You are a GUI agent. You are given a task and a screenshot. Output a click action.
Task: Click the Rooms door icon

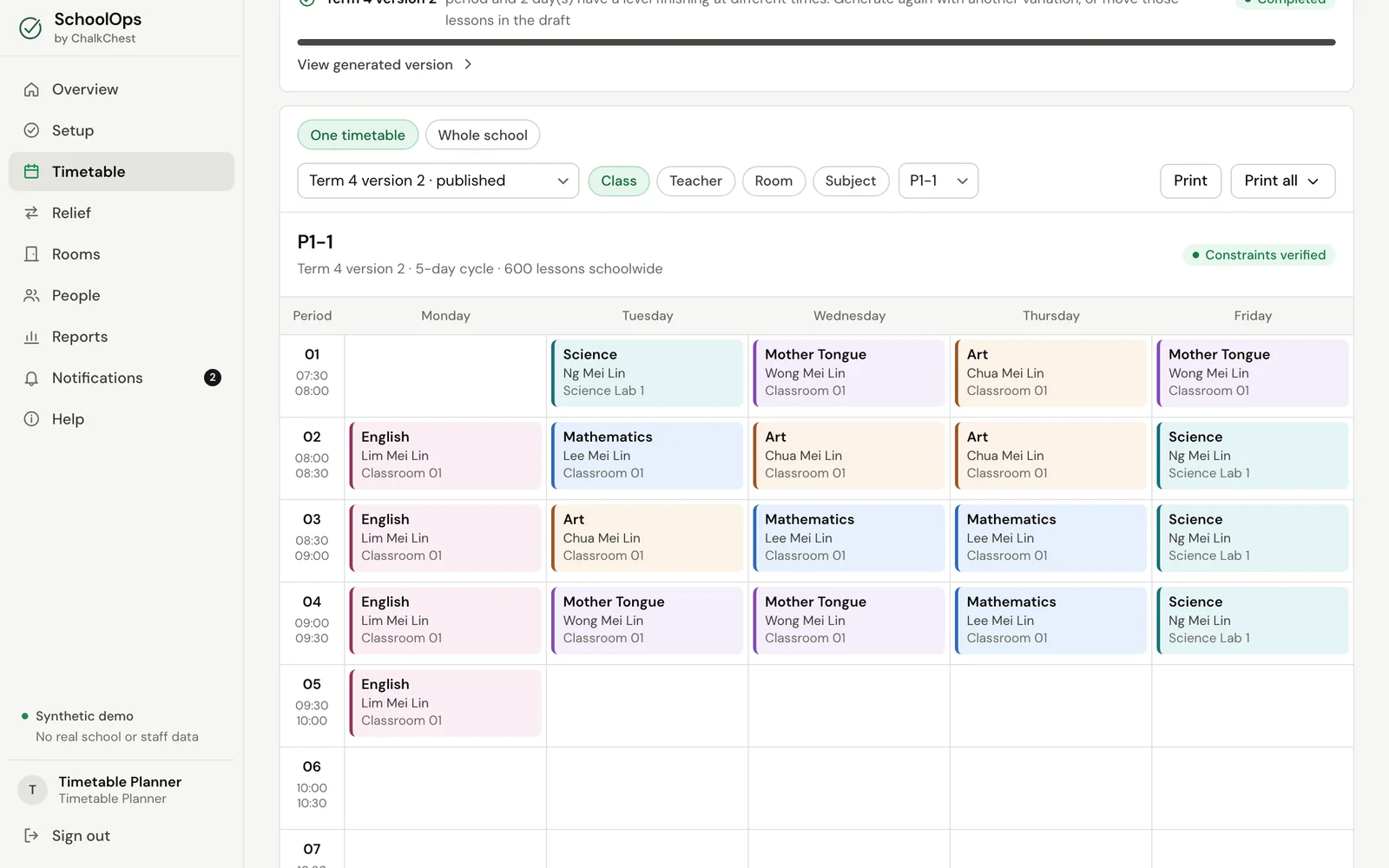pyautogui.click(x=31, y=254)
